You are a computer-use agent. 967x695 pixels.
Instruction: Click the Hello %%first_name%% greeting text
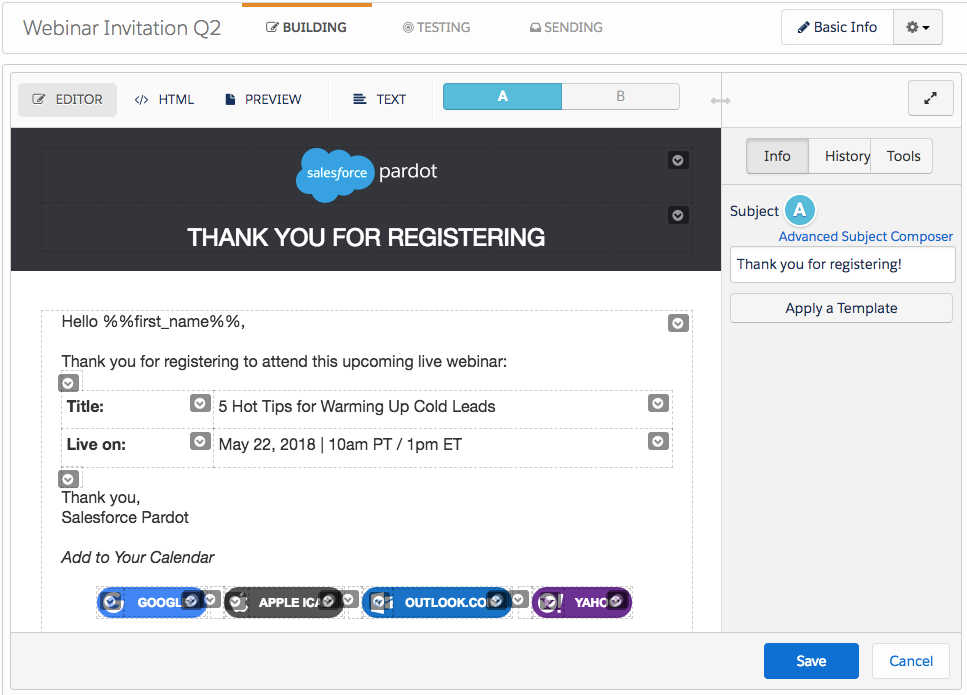pyautogui.click(x=153, y=321)
